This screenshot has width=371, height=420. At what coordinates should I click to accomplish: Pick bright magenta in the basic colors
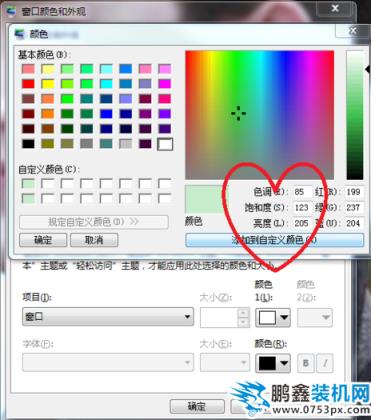tap(165, 84)
